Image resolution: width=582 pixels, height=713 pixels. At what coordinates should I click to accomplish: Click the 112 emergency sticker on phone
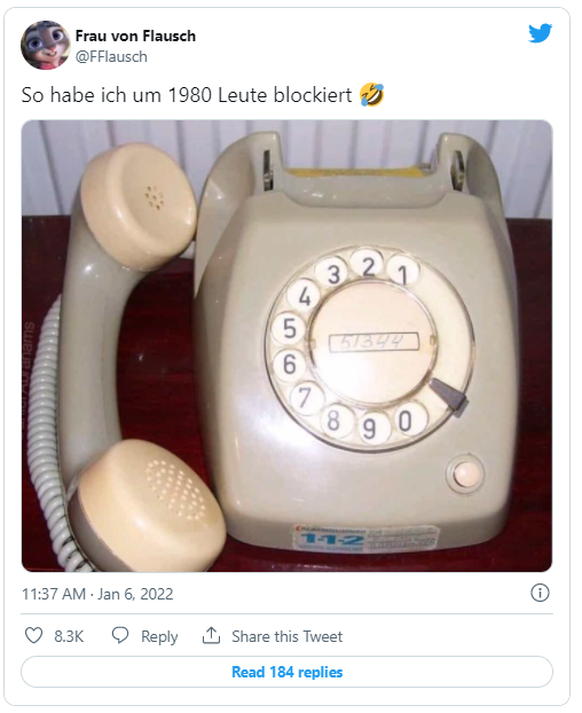(x=366, y=539)
